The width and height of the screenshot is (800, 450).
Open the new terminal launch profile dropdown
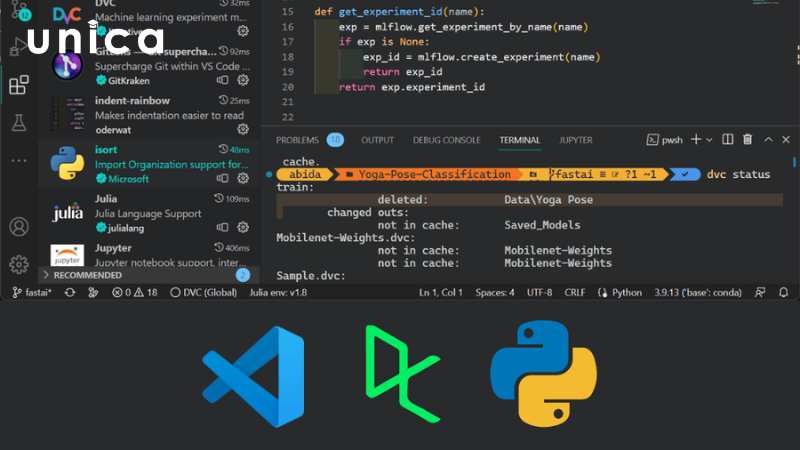[709, 140]
